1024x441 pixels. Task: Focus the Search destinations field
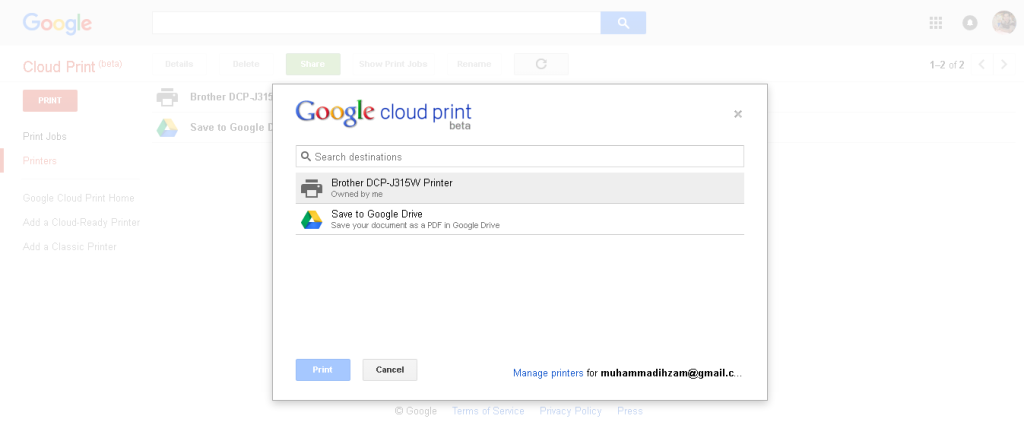click(x=520, y=157)
